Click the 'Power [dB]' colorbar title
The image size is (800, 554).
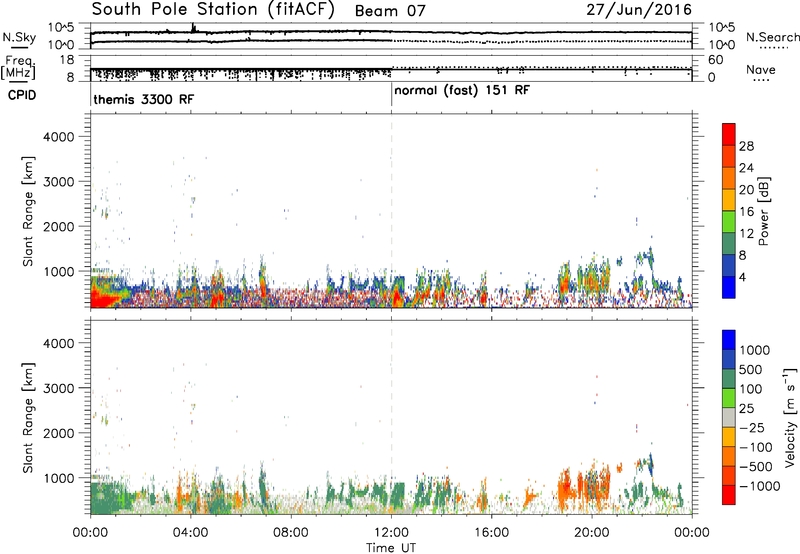(764, 211)
